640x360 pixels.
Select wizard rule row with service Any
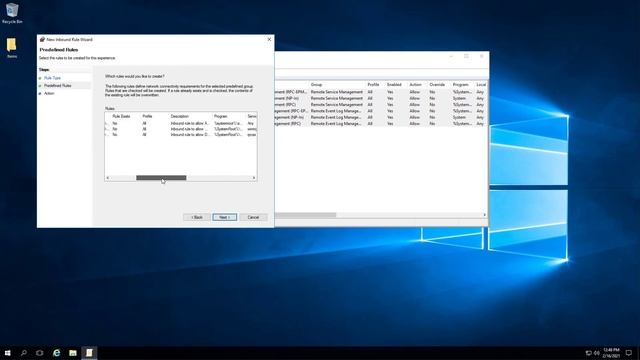click(x=181, y=123)
